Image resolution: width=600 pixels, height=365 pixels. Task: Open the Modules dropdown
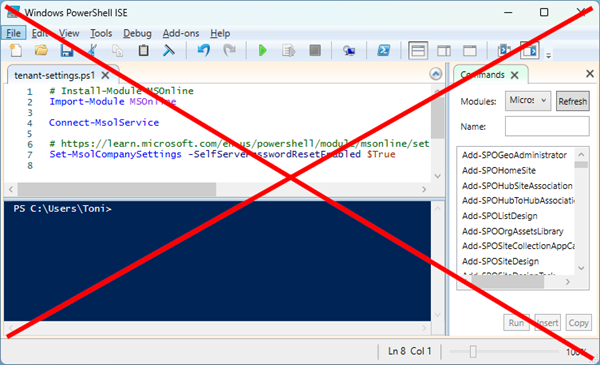[x=528, y=101]
